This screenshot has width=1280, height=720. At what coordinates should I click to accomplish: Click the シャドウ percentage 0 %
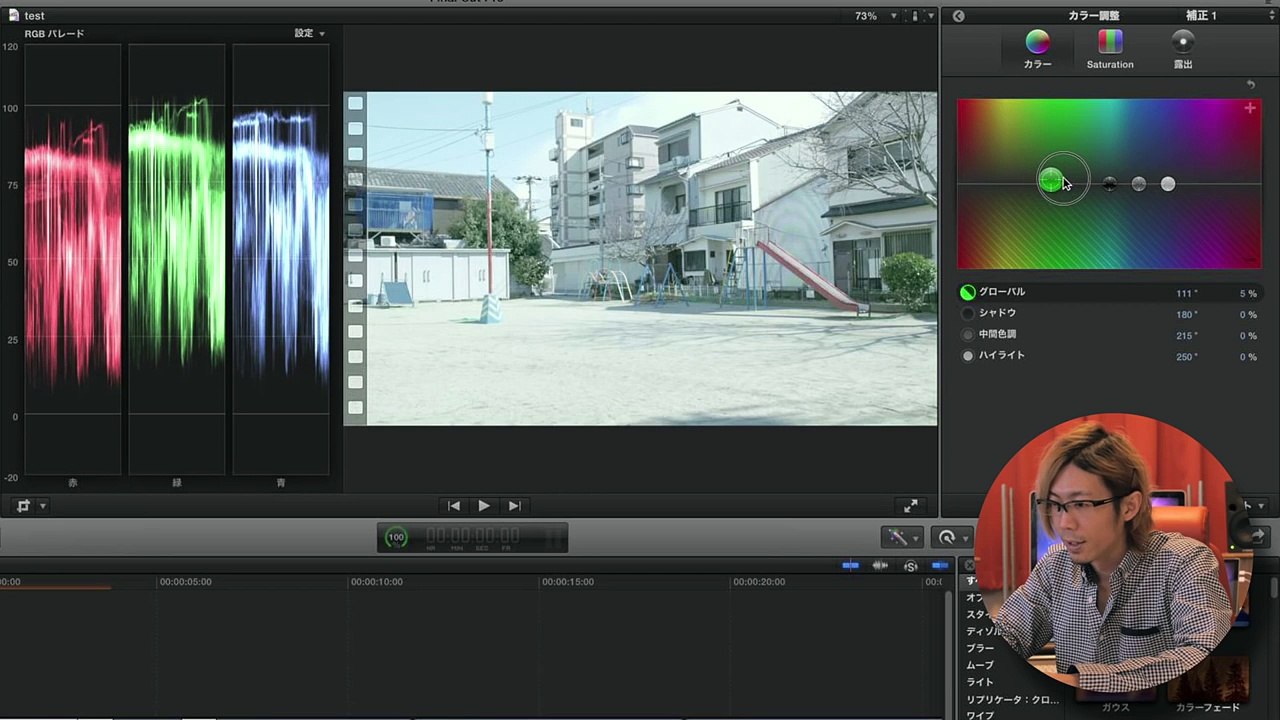[1248, 315]
